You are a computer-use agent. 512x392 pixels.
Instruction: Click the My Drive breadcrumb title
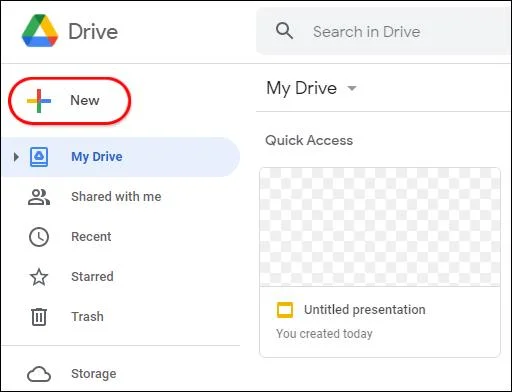(302, 89)
